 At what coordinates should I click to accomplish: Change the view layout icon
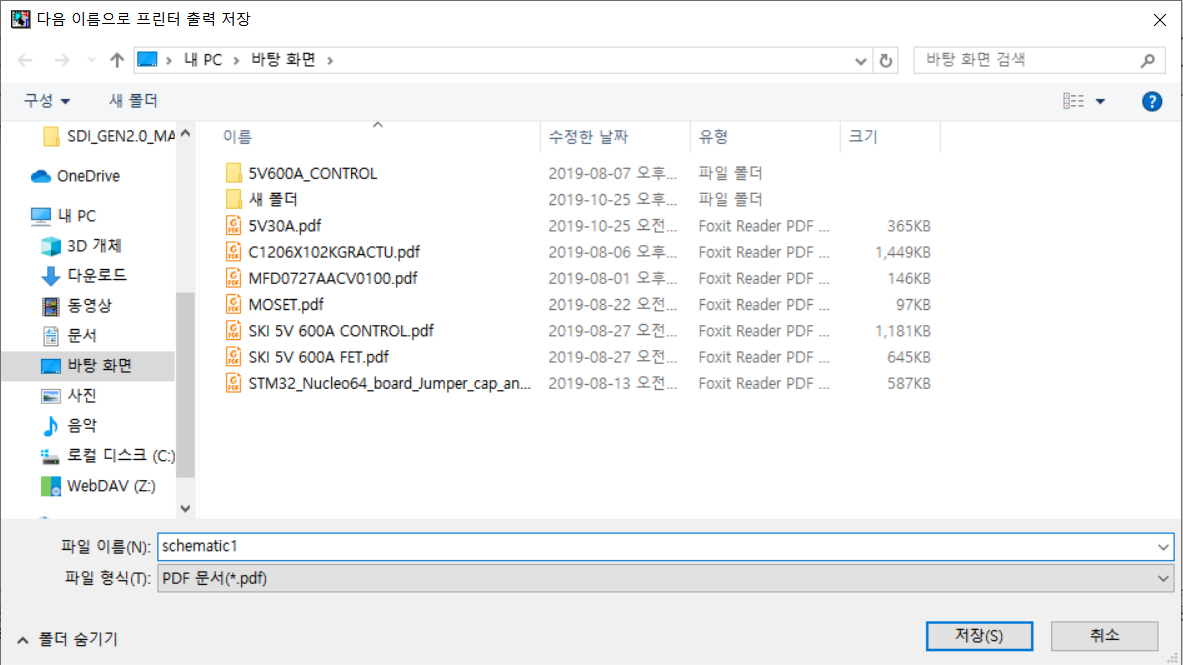[x=1073, y=101]
